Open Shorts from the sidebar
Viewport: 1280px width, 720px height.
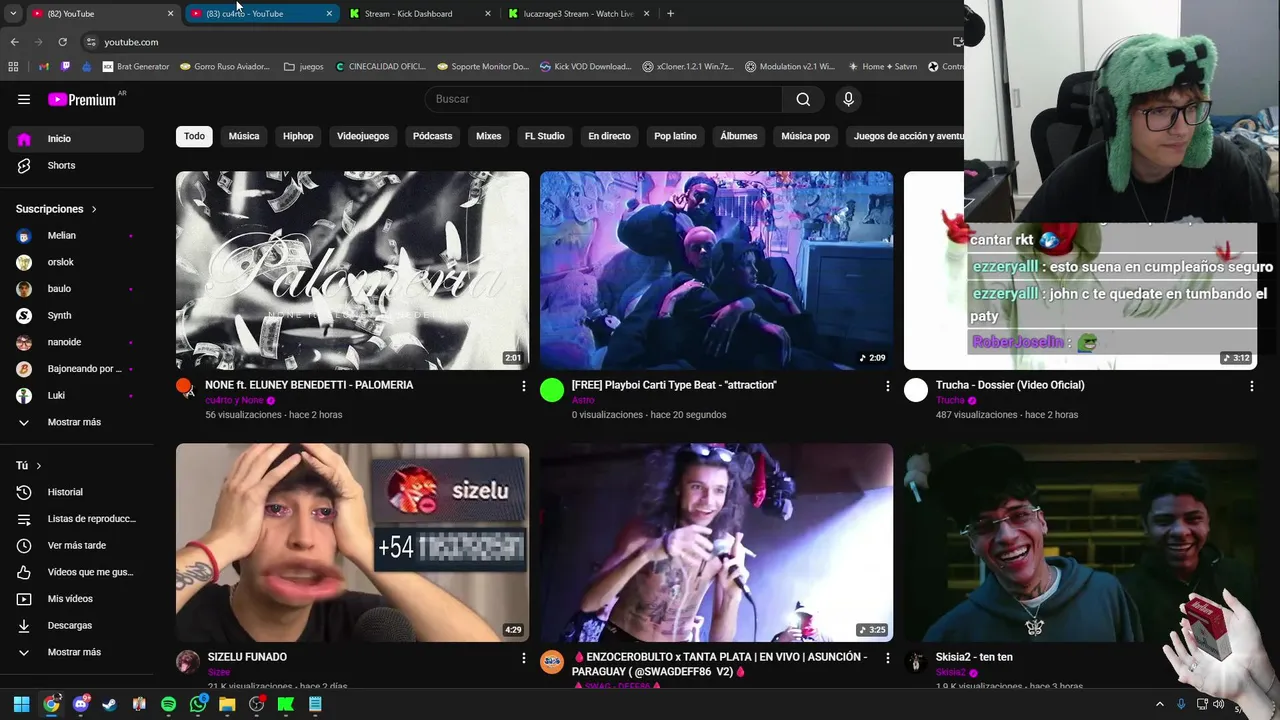point(76,165)
